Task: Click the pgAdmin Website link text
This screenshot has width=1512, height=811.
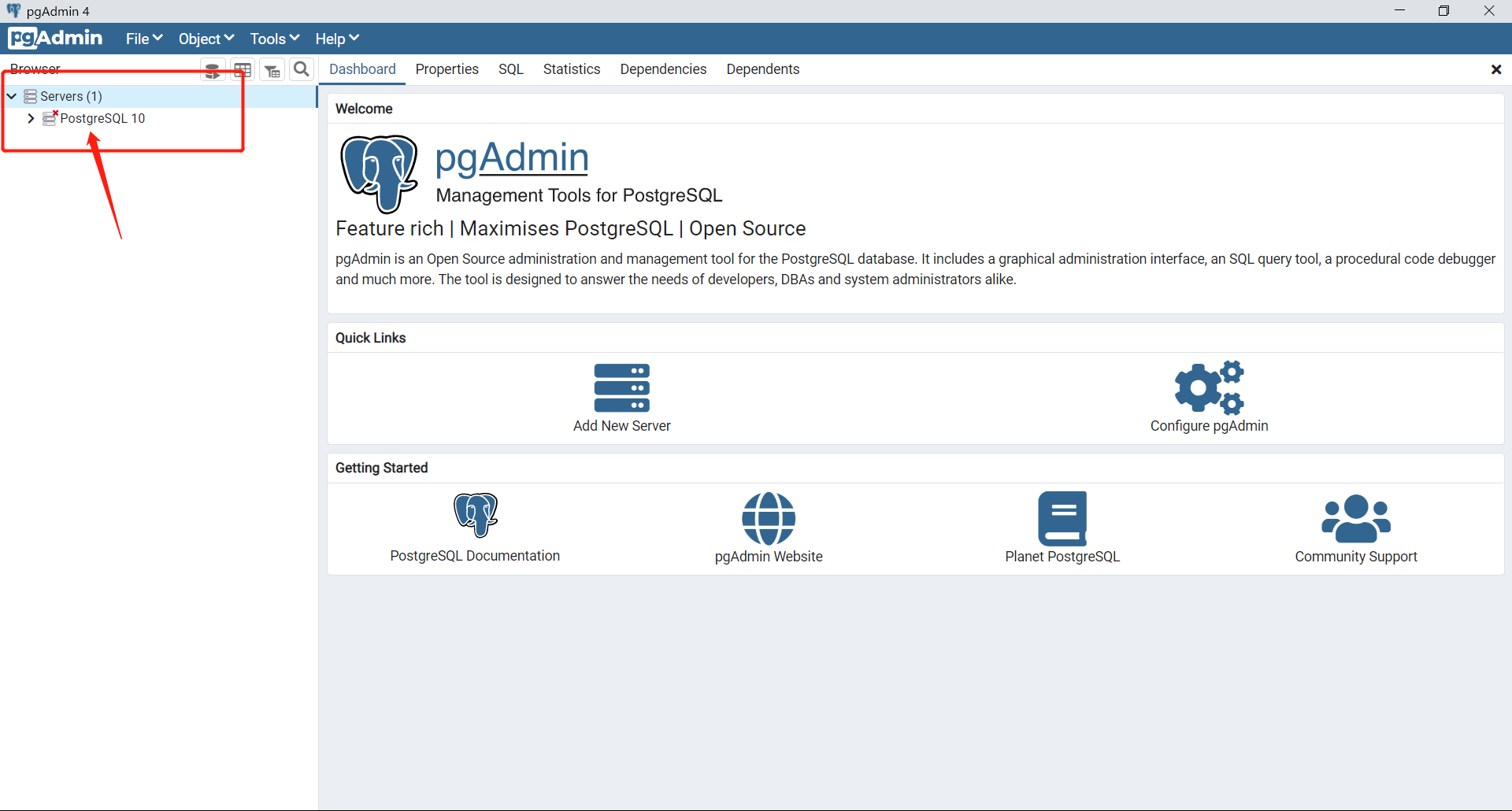Action: pos(769,557)
